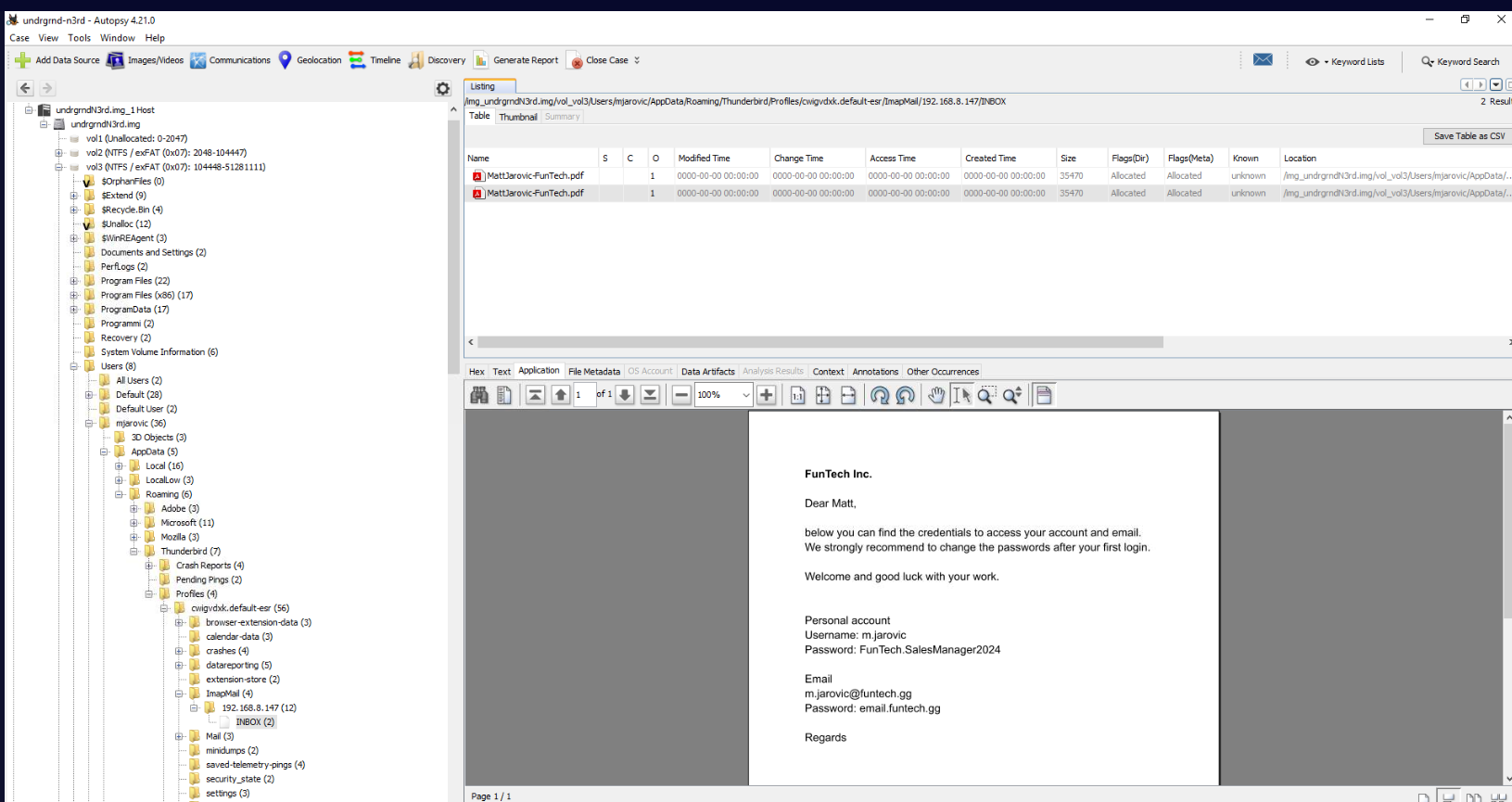Open the Tools menu

[79, 38]
